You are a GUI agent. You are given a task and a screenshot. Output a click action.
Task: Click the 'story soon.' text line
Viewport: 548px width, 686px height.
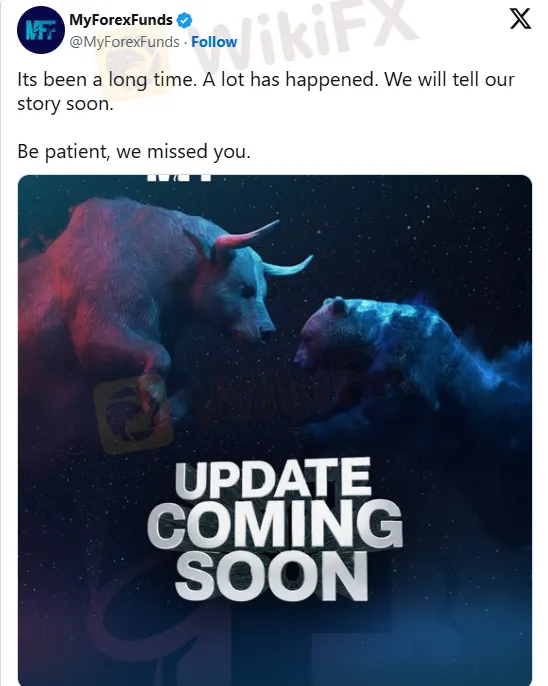[x=65, y=104]
